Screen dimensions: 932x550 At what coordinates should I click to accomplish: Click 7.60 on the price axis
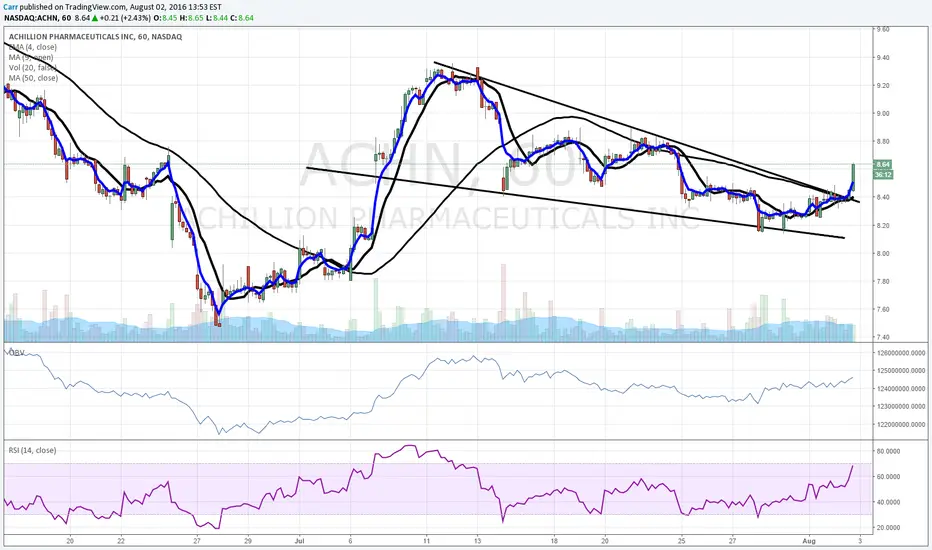[882, 309]
